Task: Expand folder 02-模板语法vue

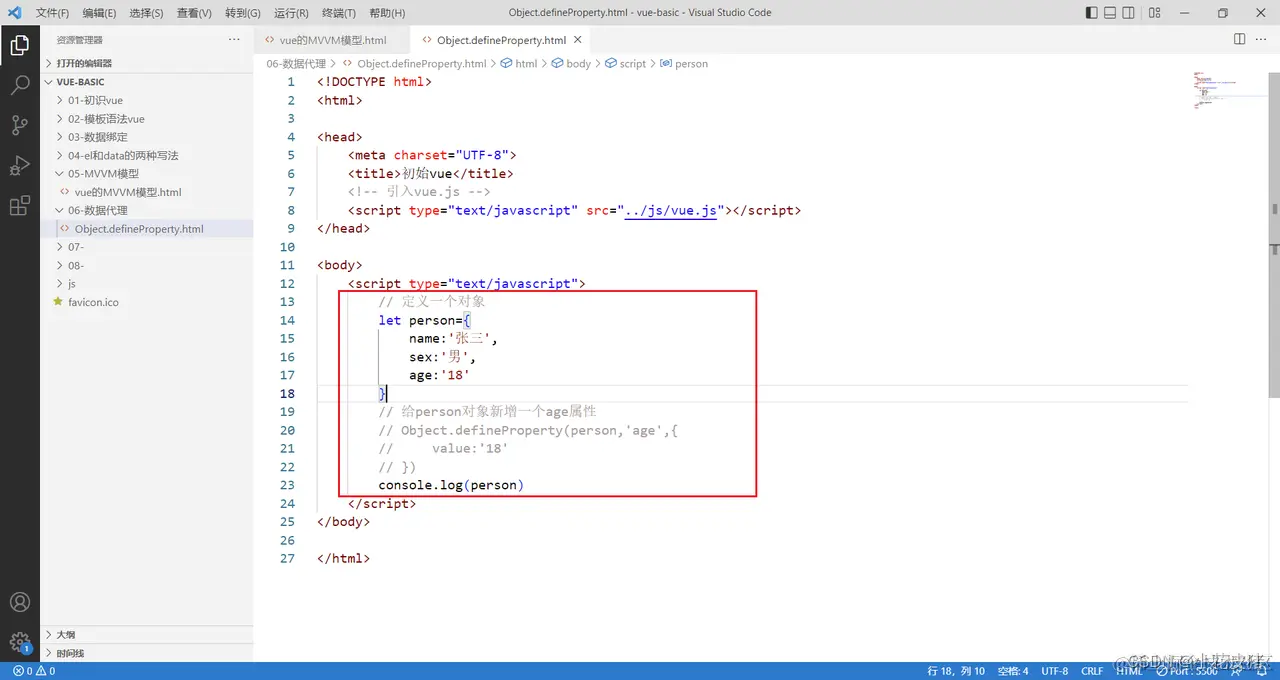Action: pyautogui.click(x=147, y=119)
